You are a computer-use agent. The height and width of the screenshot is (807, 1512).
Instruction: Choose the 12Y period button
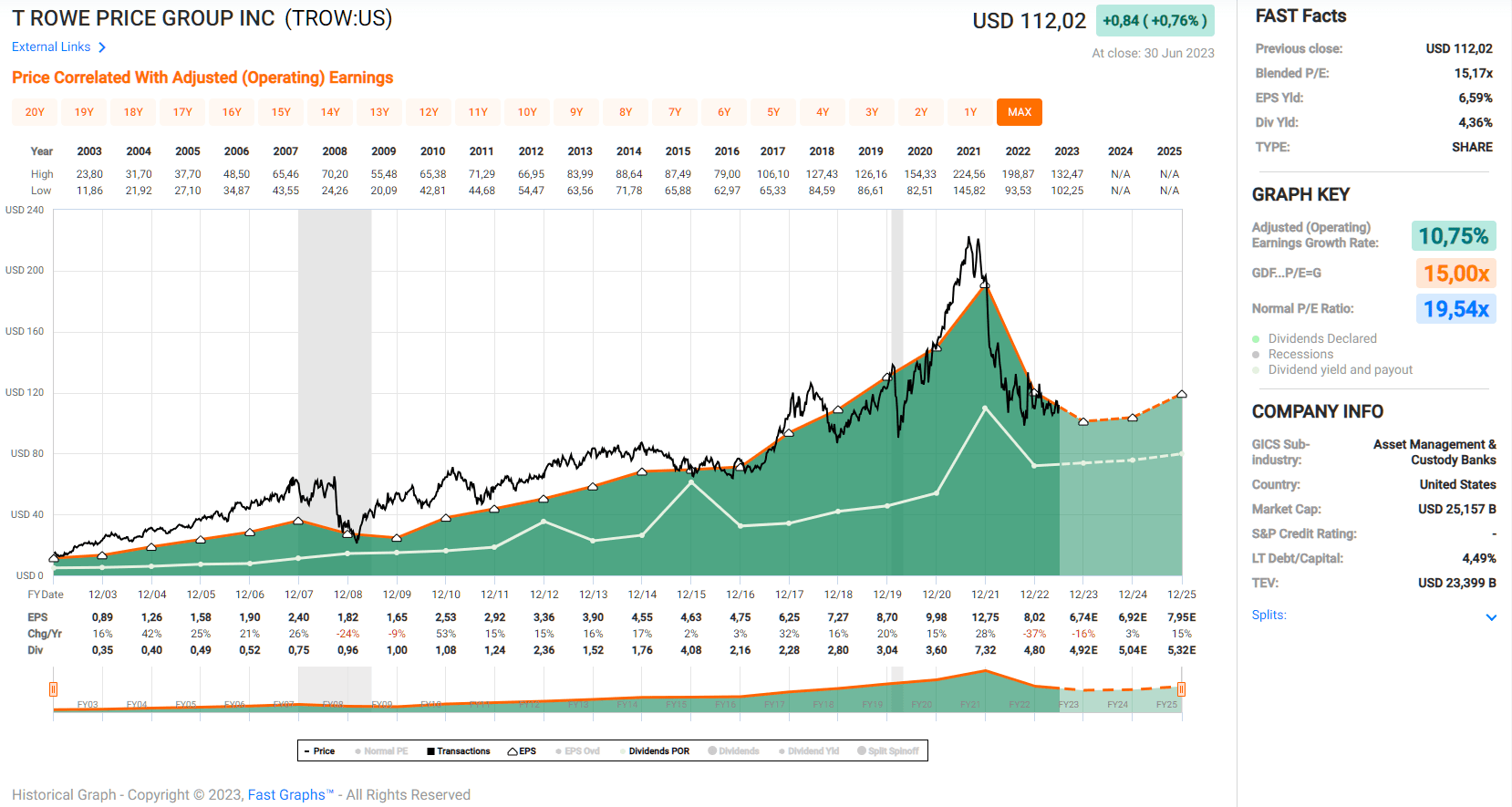click(429, 112)
